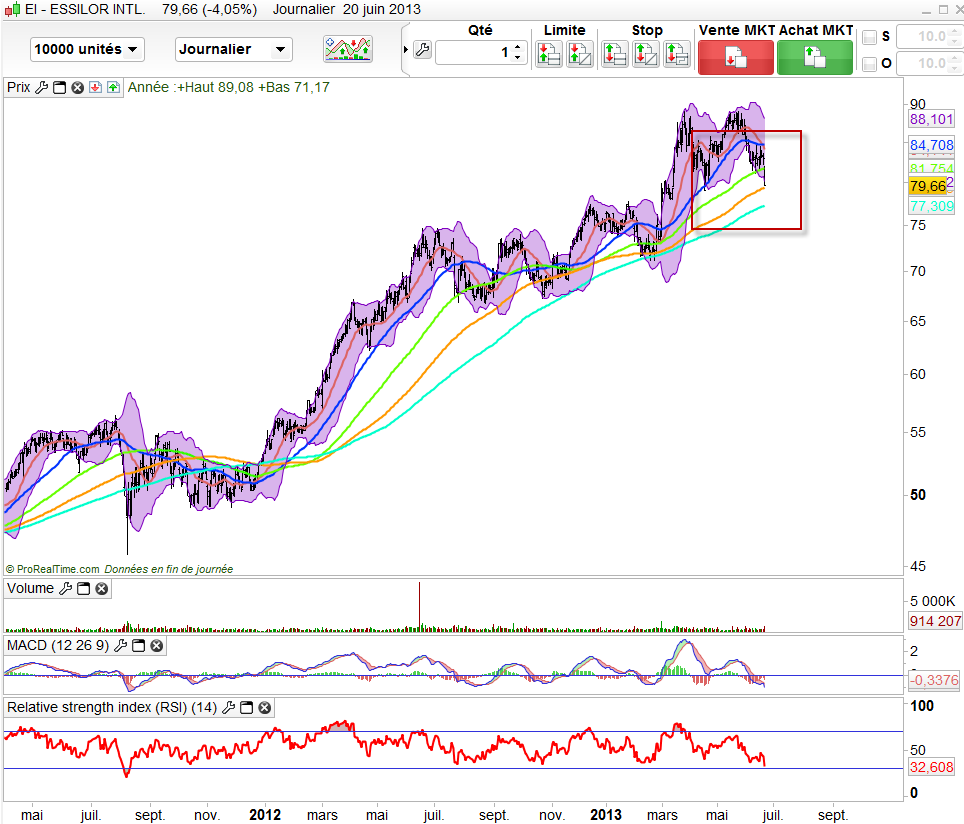The image size is (964, 824).
Task: Open the Journalier timeframe dropdown
Action: [x=233, y=49]
